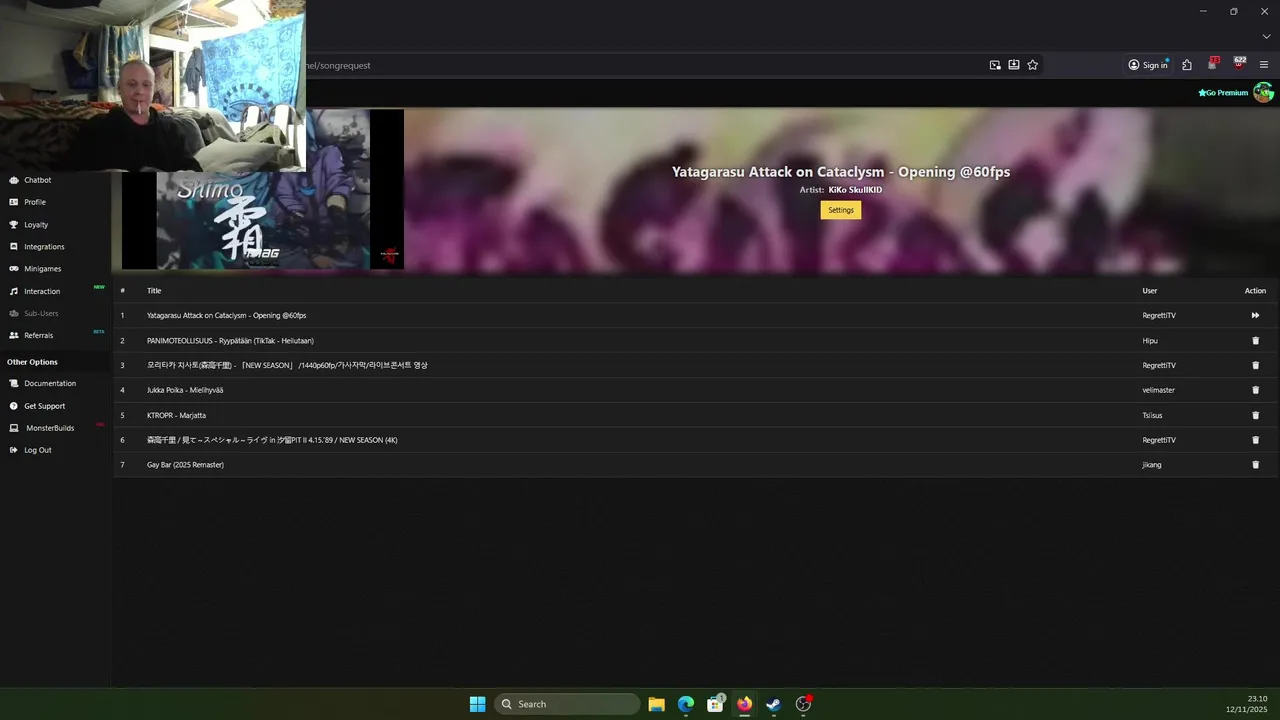Click user Tsilsus in the queue
The image size is (1280, 720).
1152,415
